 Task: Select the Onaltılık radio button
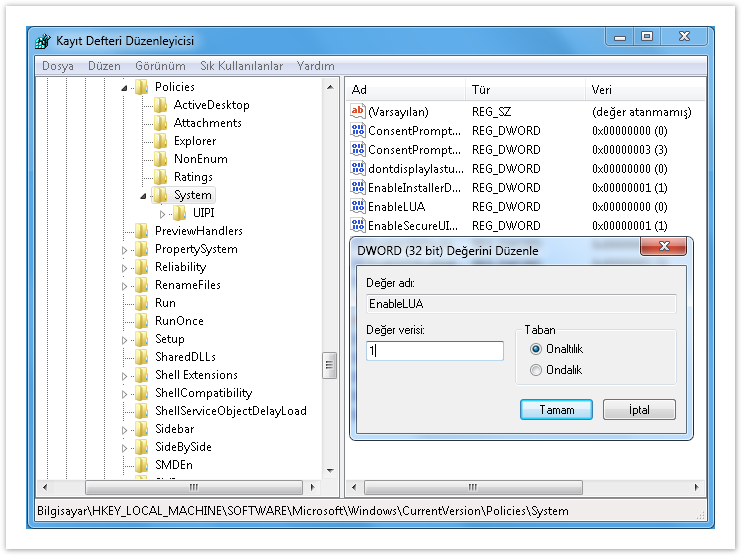(536, 349)
